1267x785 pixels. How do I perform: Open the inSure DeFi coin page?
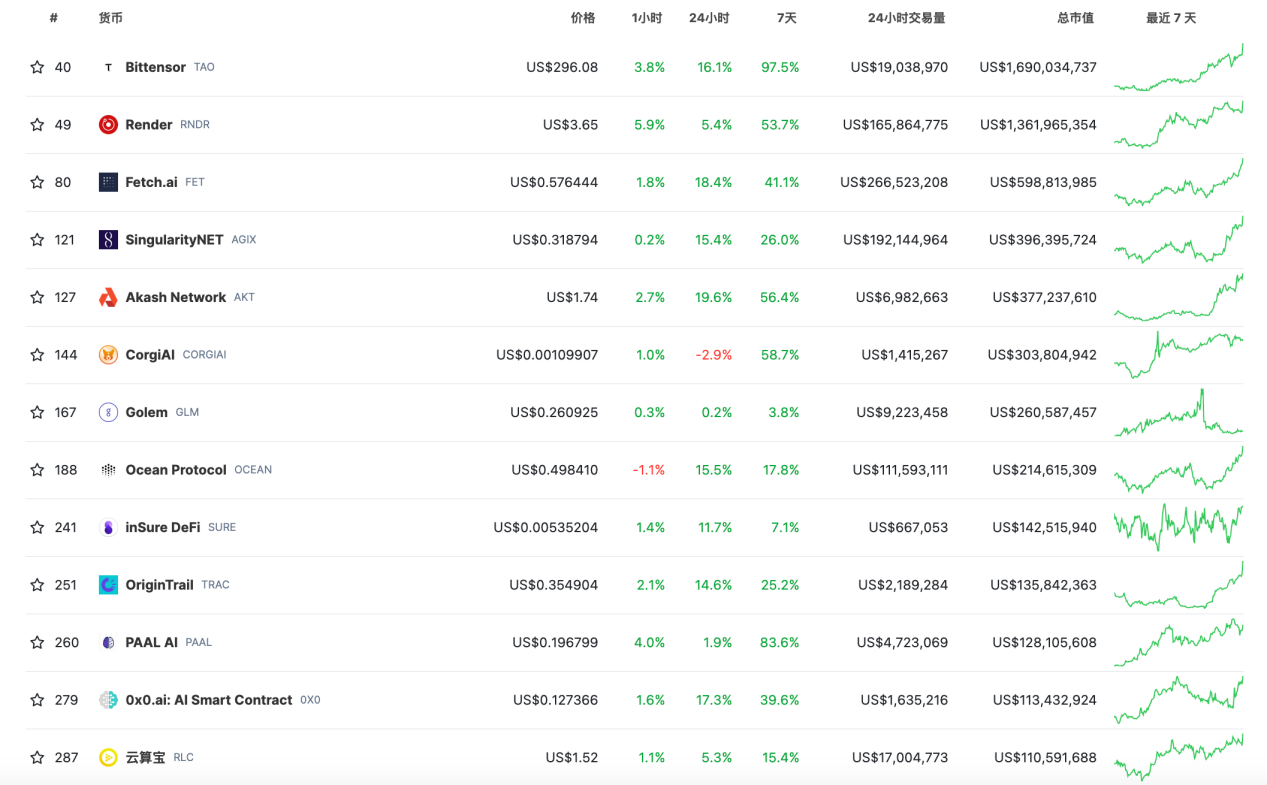(x=162, y=527)
